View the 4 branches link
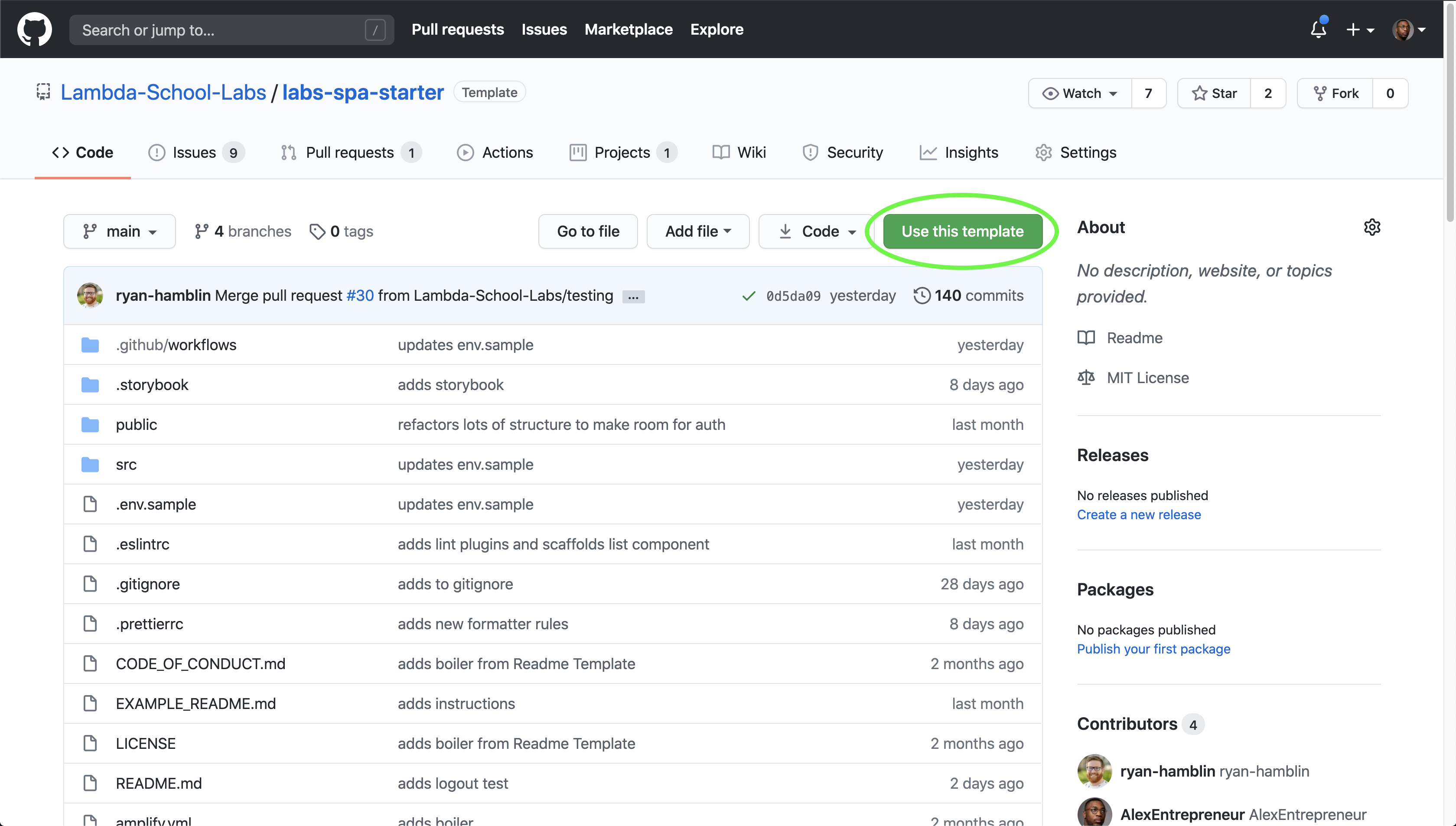Screen dimensions: 1456x826 (x=243, y=231)
